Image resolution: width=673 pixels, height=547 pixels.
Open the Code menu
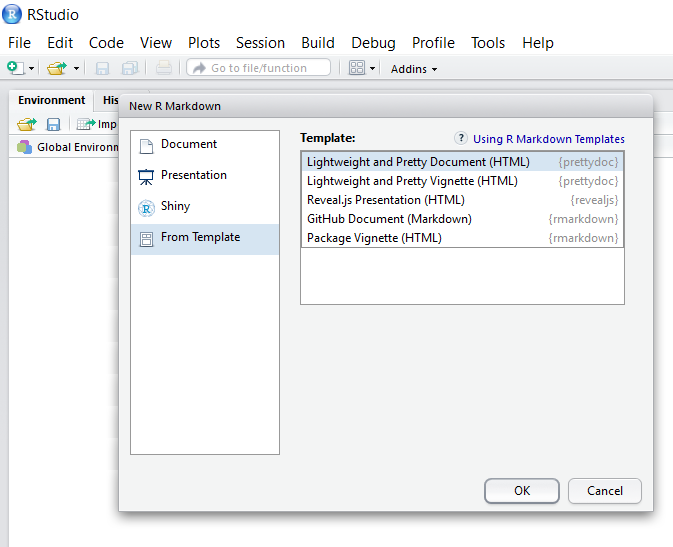[x=106, y=43]
